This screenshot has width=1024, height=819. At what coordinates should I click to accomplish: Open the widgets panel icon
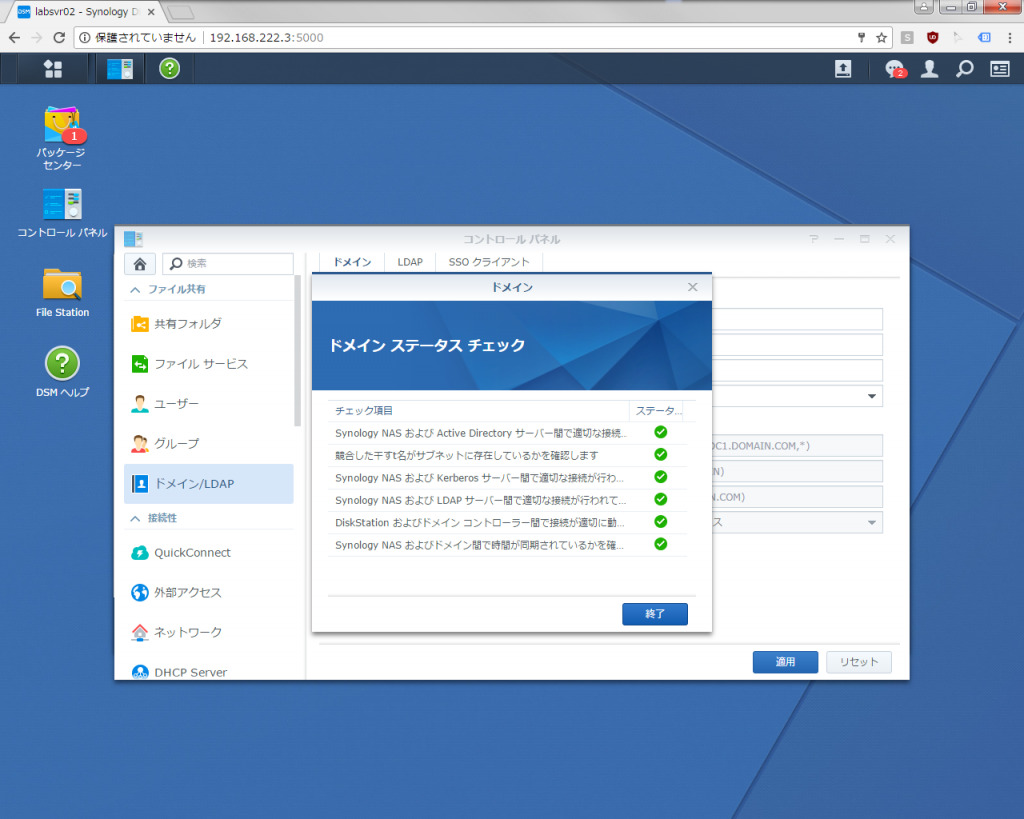[x=1000, y=69]
